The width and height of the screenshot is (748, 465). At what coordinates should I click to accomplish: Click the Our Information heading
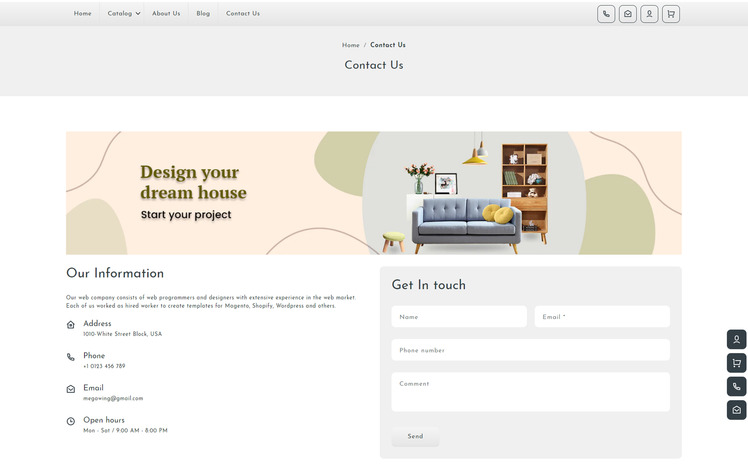(115, 273)
